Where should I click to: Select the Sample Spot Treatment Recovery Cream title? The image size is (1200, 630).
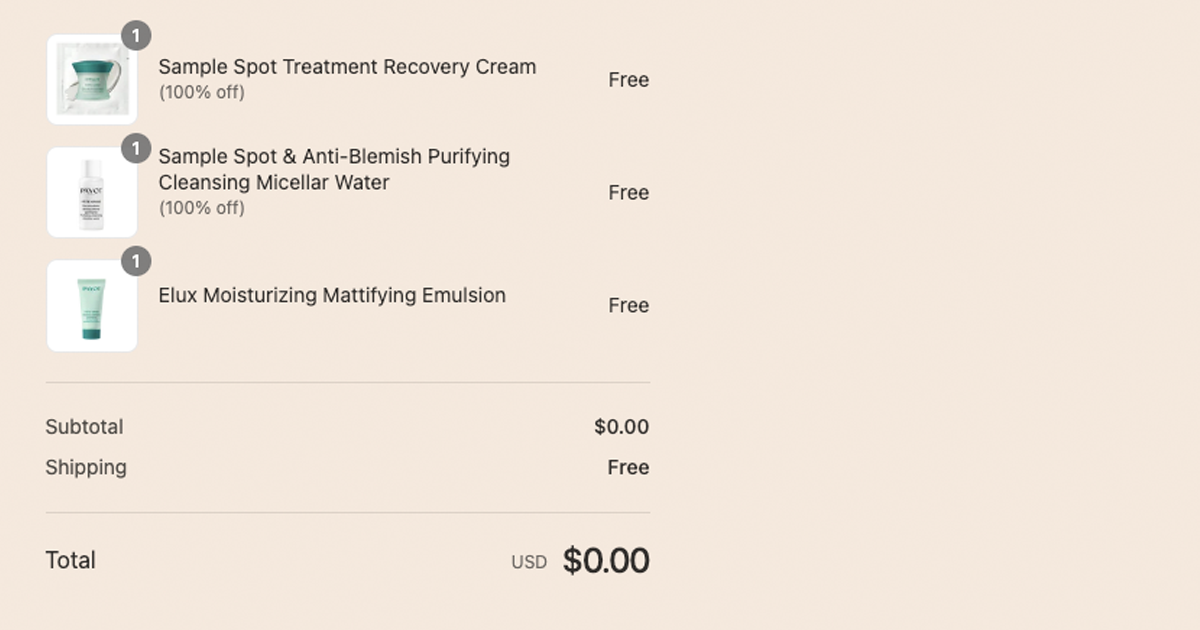(347, 67)
